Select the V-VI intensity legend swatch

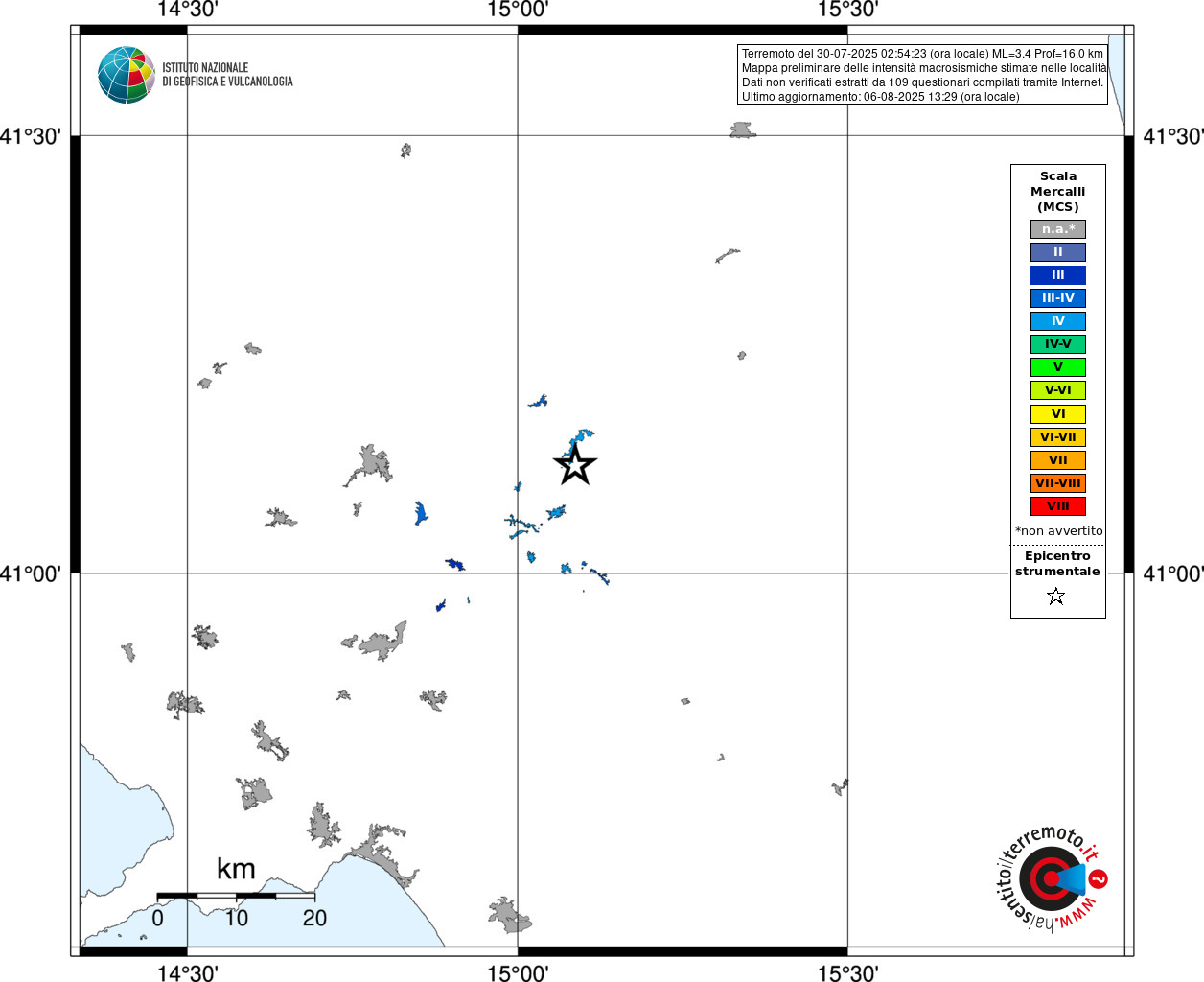[1058, 390]
